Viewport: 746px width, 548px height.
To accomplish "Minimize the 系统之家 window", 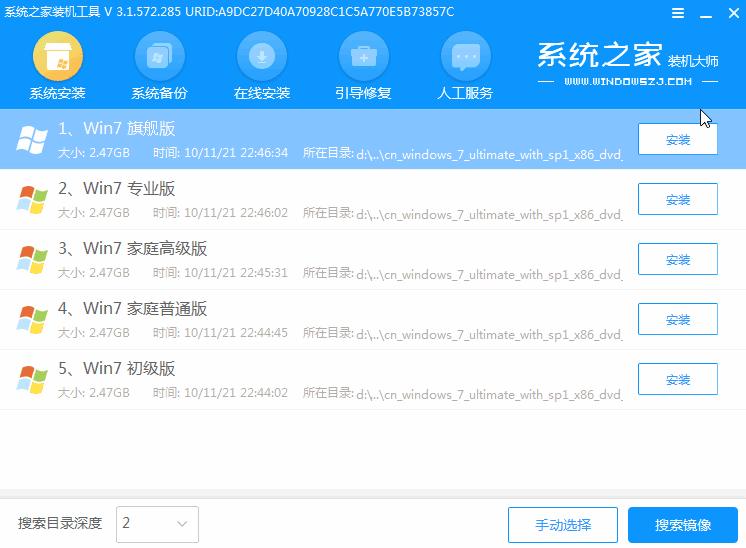I will pos(706,16).
